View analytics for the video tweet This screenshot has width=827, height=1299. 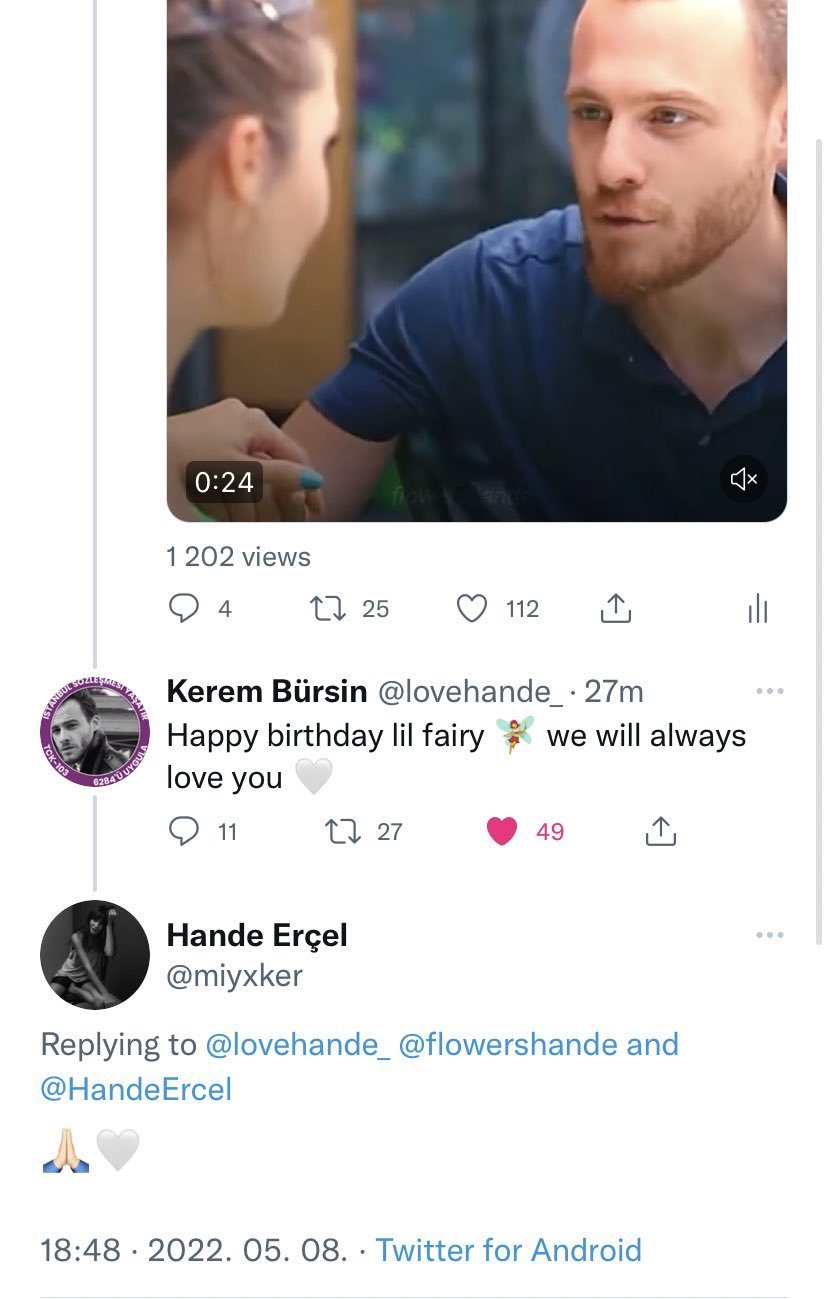pyautogui.click(x=758, y=608)
